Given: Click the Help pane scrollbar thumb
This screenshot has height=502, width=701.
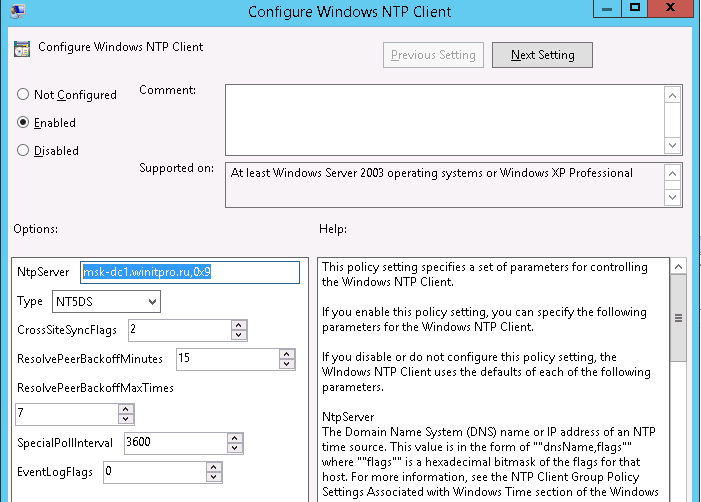Looking at the screenshot, I should [x=678, y=318].
